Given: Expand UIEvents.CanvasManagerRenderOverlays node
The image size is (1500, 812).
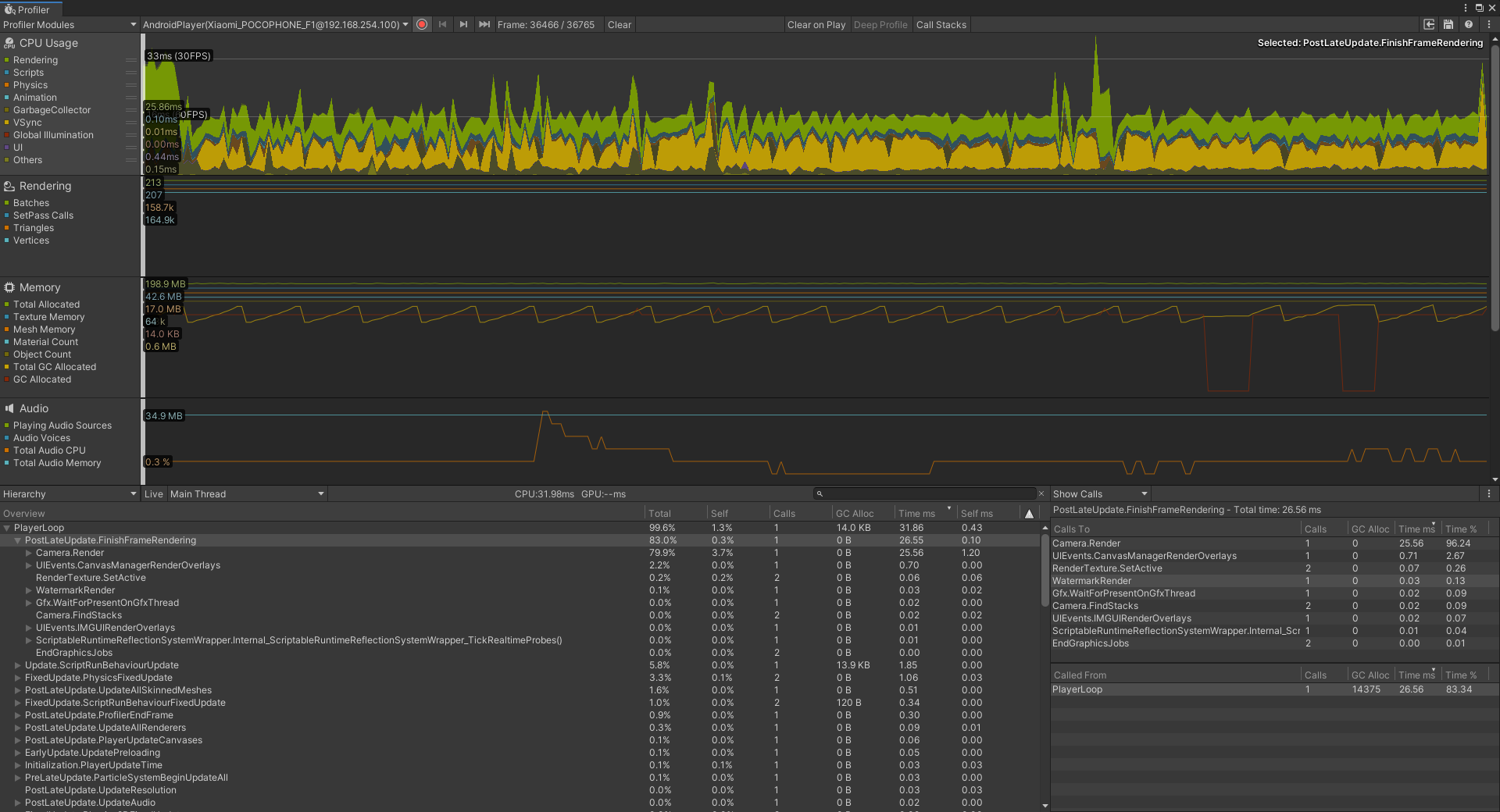Looking at the screenshot, I should point(29,565).
